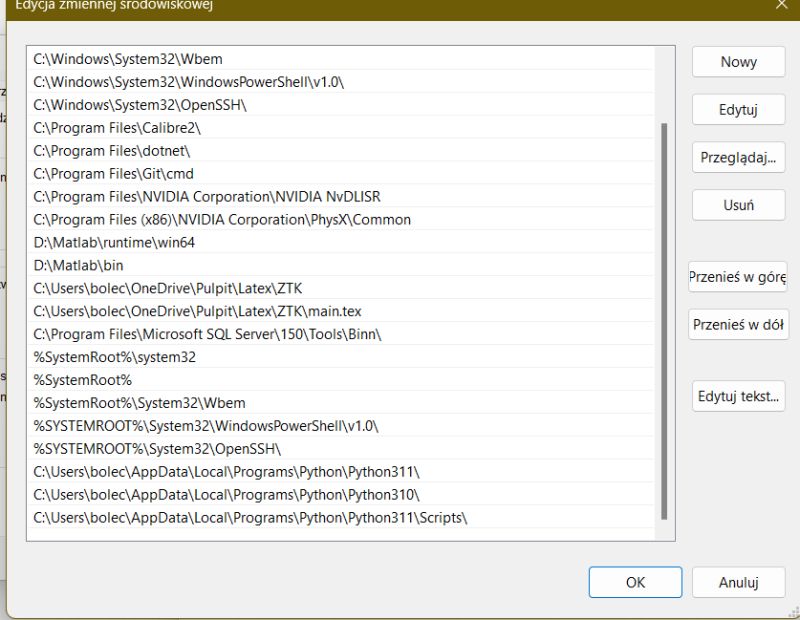
Task: Open Edytuj tekst... editor
Action: 738,396
